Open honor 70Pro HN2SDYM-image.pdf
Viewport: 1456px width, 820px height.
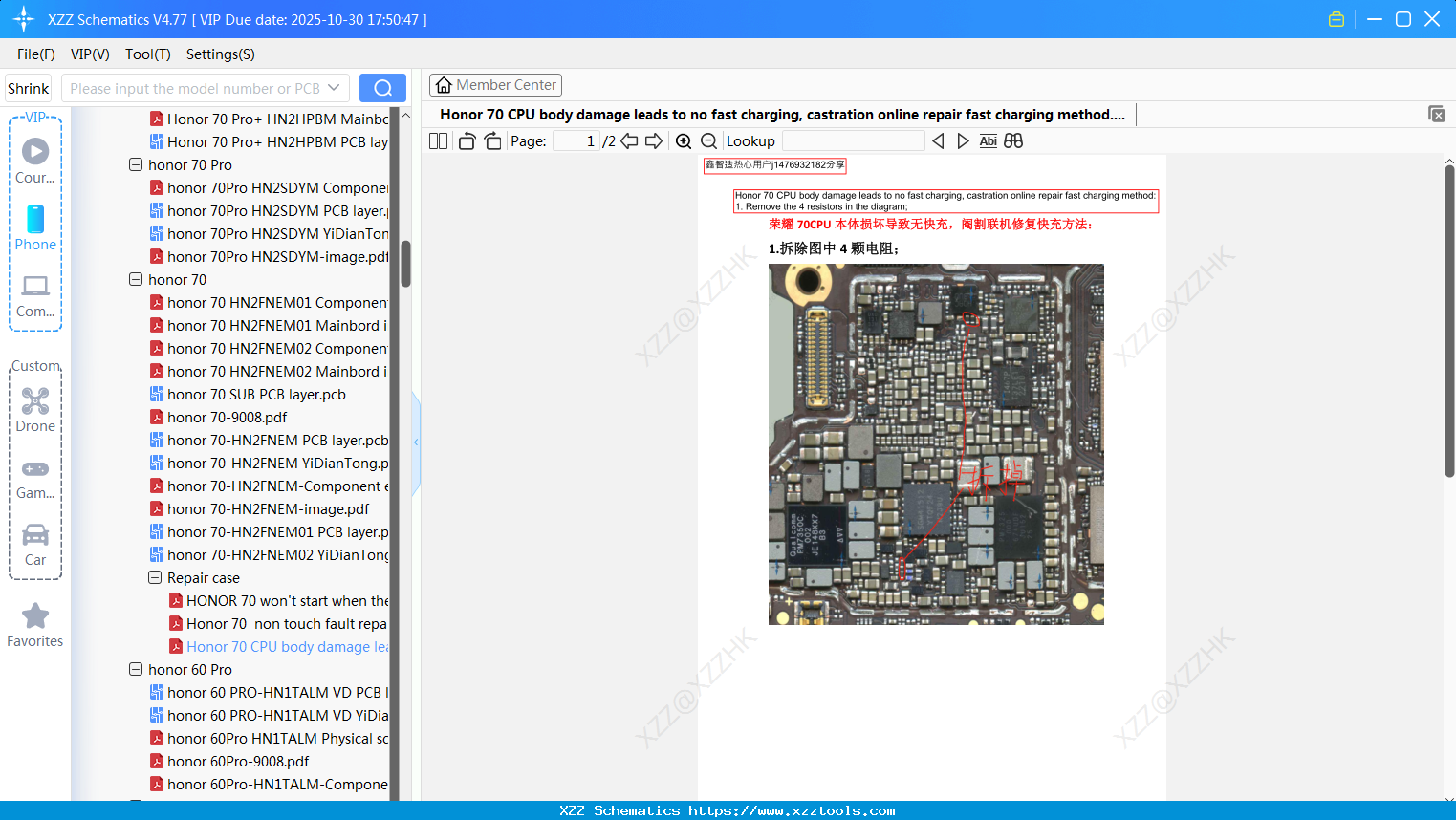coord(269,256)
